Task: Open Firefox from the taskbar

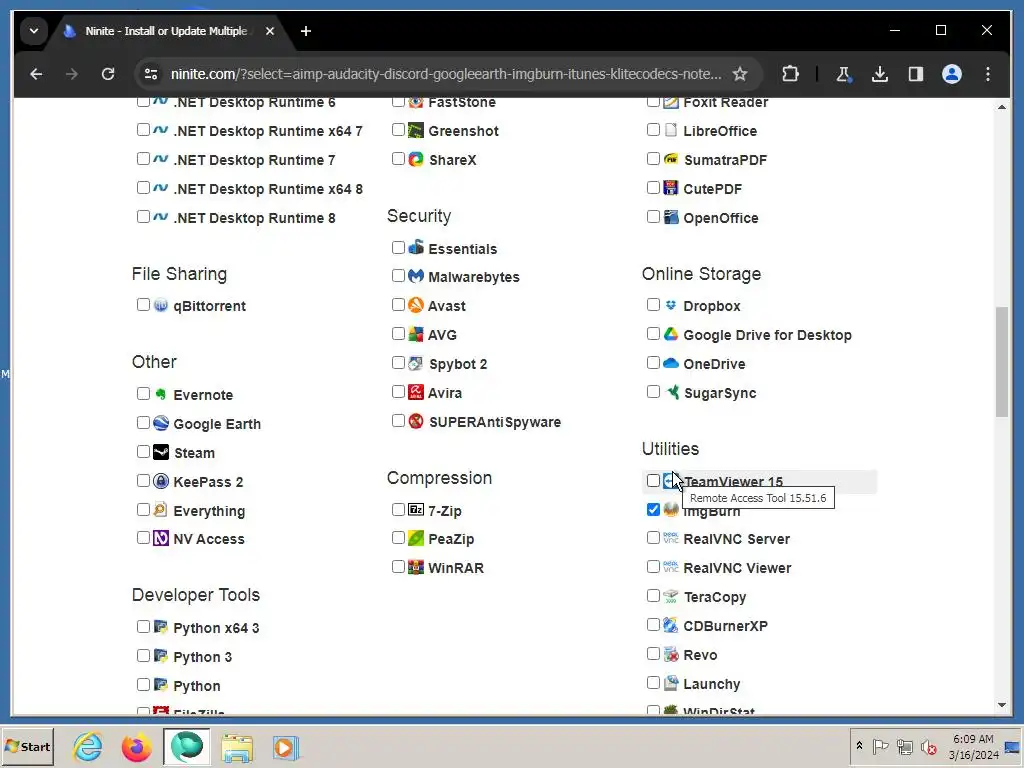Action: tap(136, 747)
